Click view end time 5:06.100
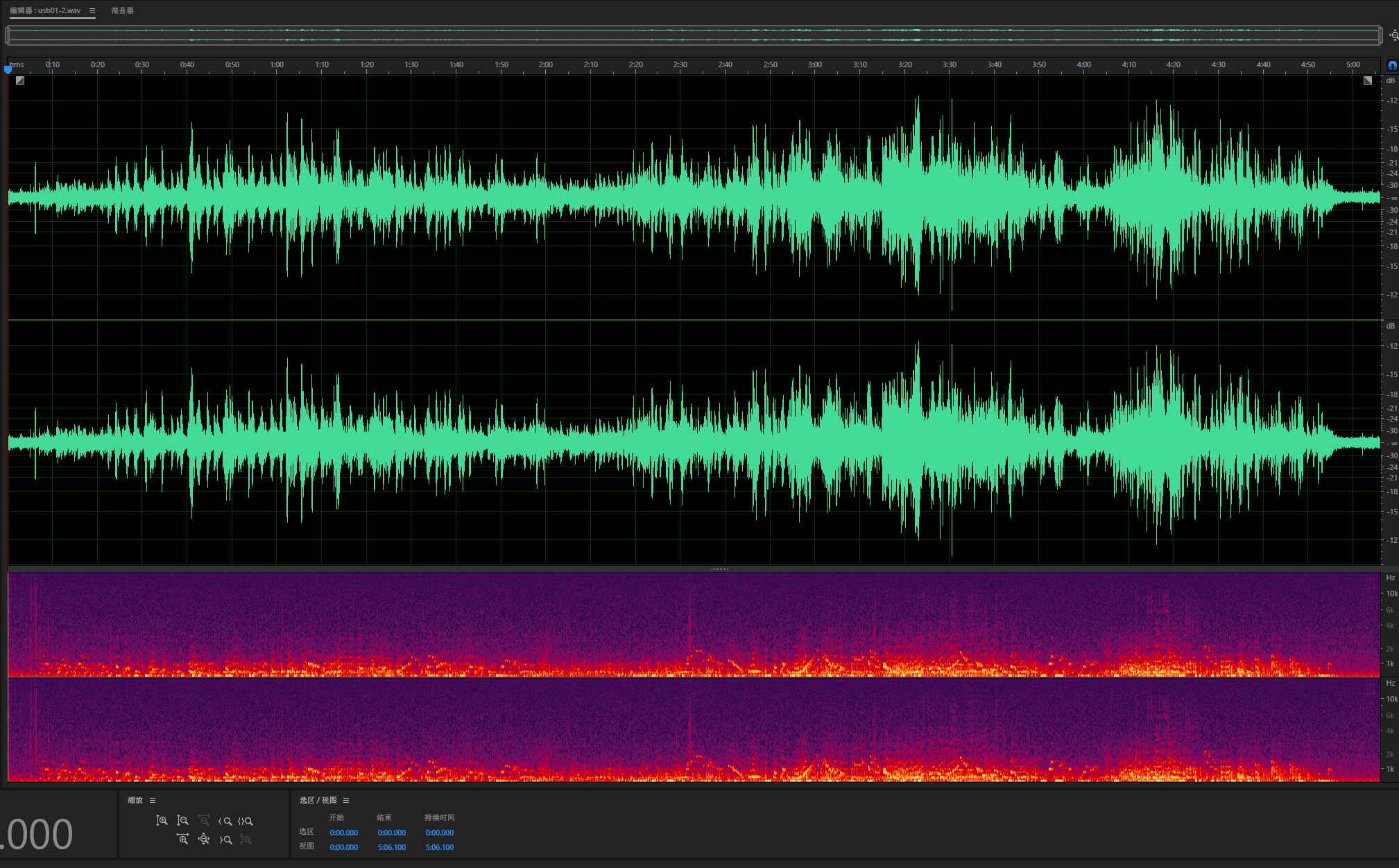Screen dimensions: 1399x868 click(392, 847)
